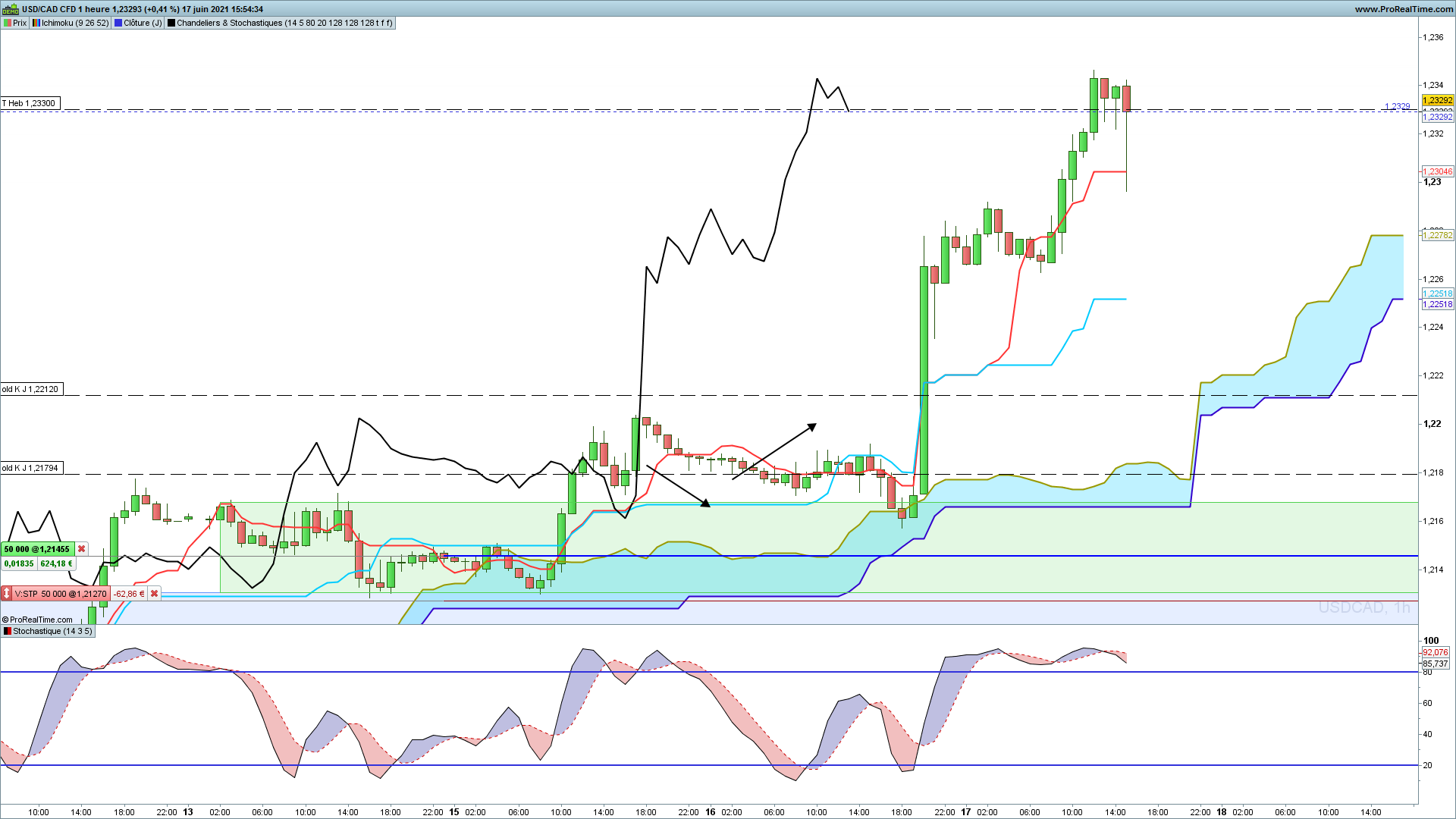Select the old K J 1,22120 line label
Screen dimensions: 1456x819
pyautogui.click(x=31, y=389)
